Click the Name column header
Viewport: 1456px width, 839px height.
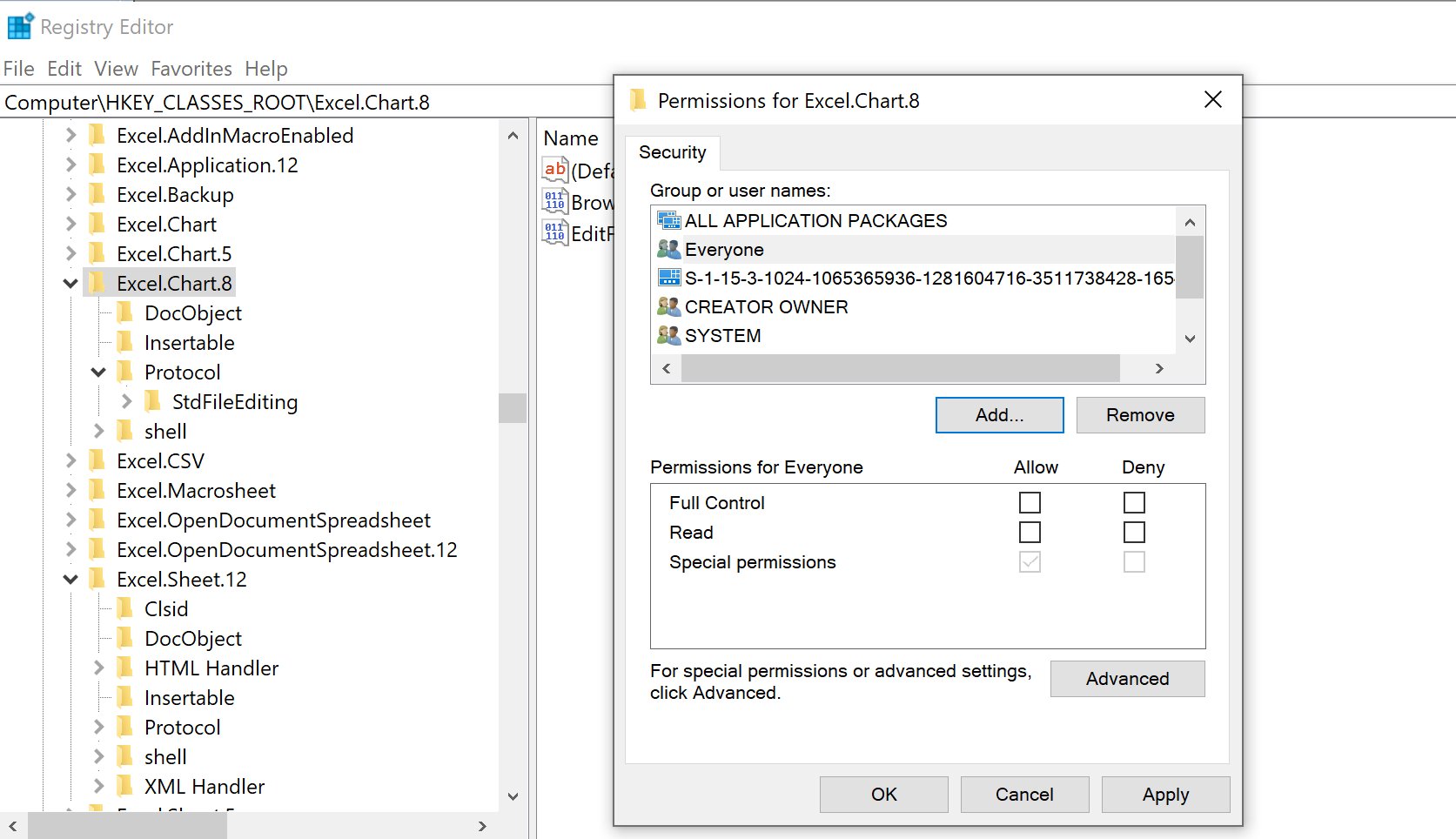[571, 138]
